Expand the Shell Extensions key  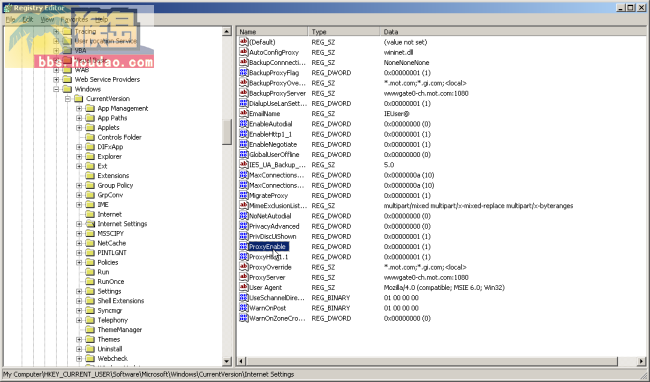click(x=79, y=301)
